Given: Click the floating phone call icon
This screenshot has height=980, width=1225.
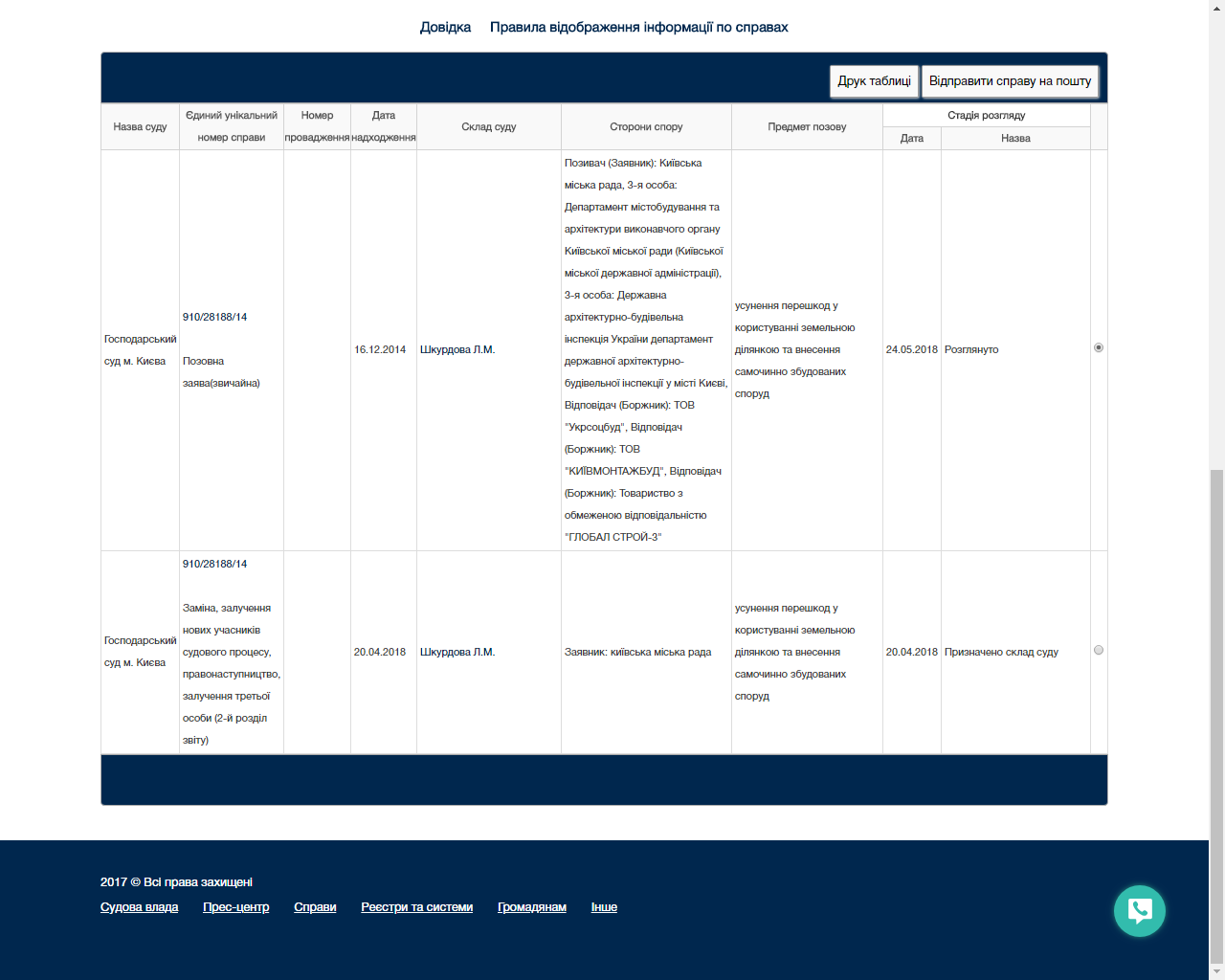Looking at the screenshot, I should coord(1139,911).
